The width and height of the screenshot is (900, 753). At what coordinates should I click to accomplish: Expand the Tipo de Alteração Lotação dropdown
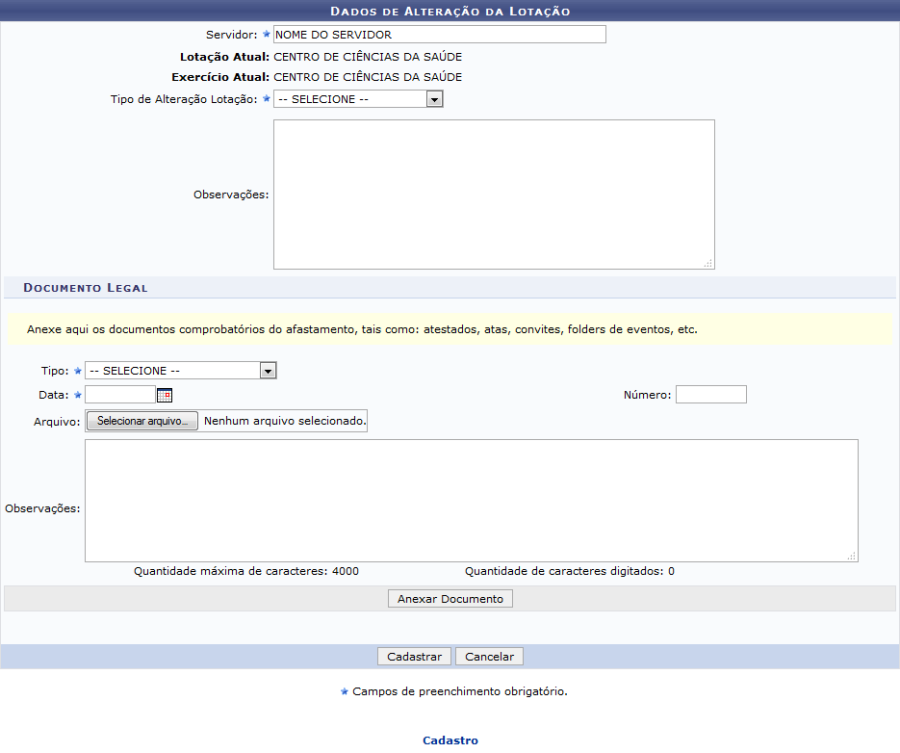pos(358,99)
